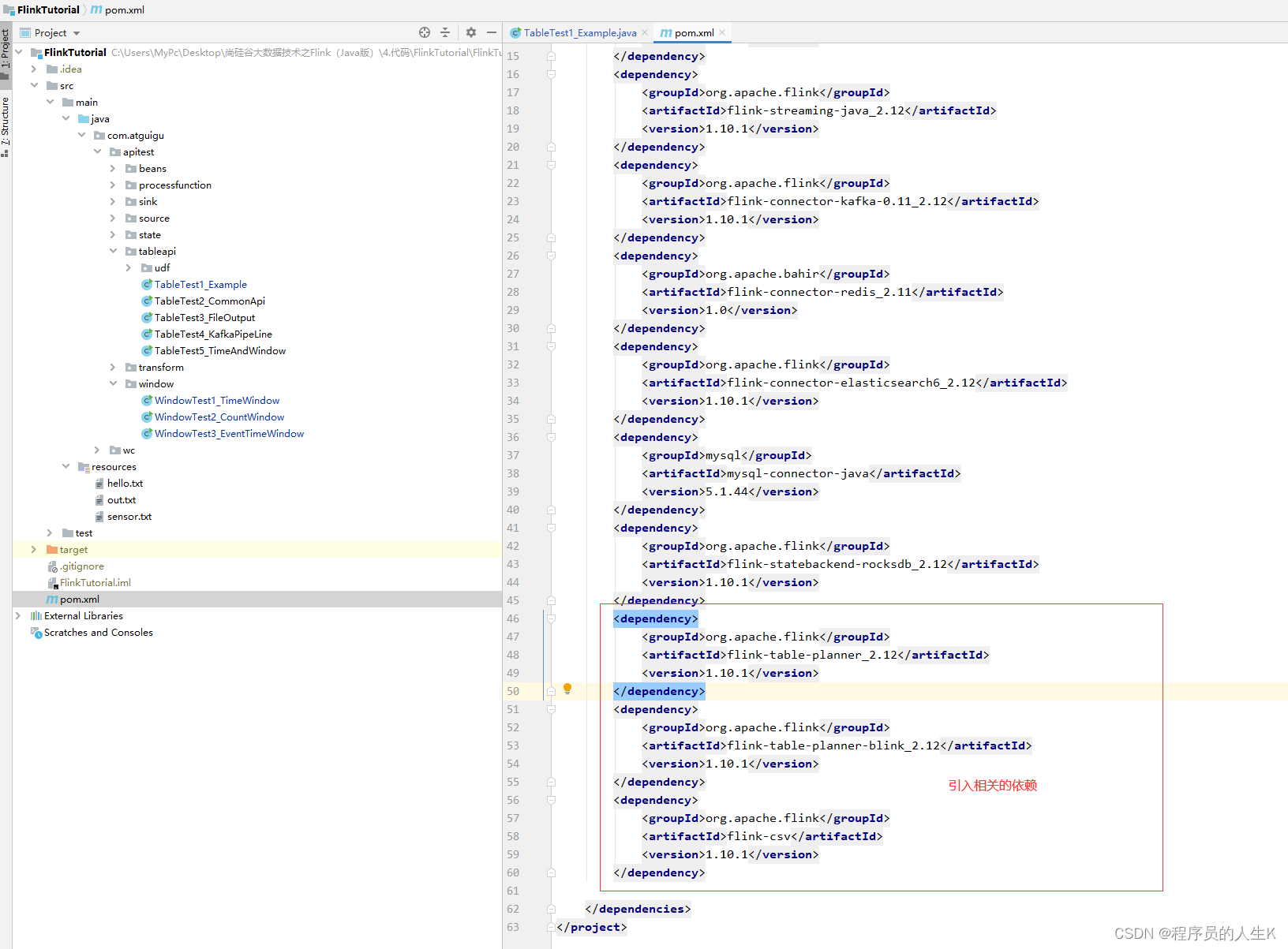Open WindowTest2_CountWindow class file
This screenshot has width=1288, height=949.
click(x=219, y=417)
